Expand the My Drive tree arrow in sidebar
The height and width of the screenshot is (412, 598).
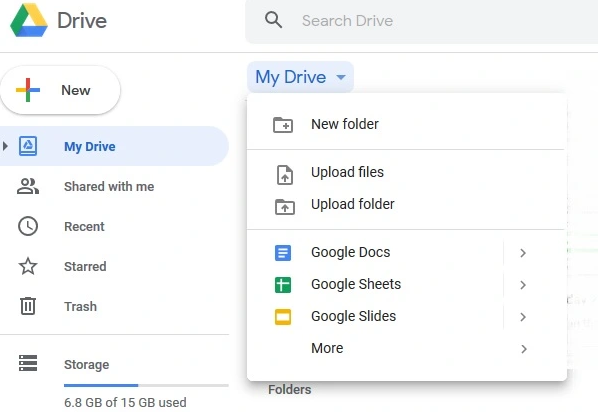click(5, 146)
